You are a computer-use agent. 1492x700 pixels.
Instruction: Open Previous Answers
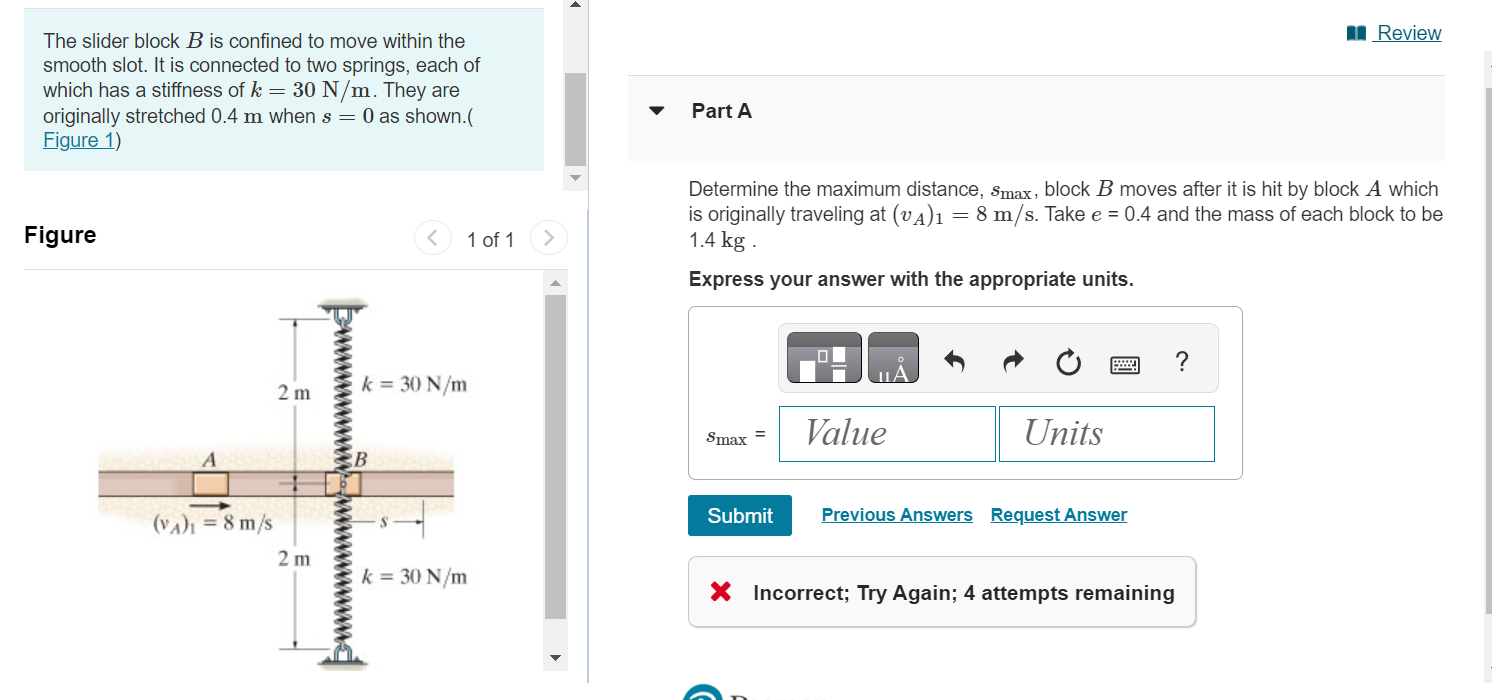896,514
